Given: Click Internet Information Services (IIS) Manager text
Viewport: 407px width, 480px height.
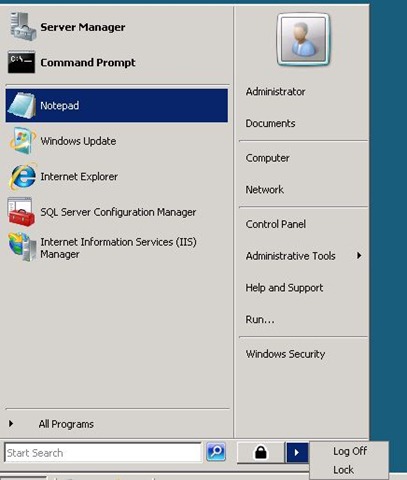Looking at the screenshot, I should pos(118,248).
